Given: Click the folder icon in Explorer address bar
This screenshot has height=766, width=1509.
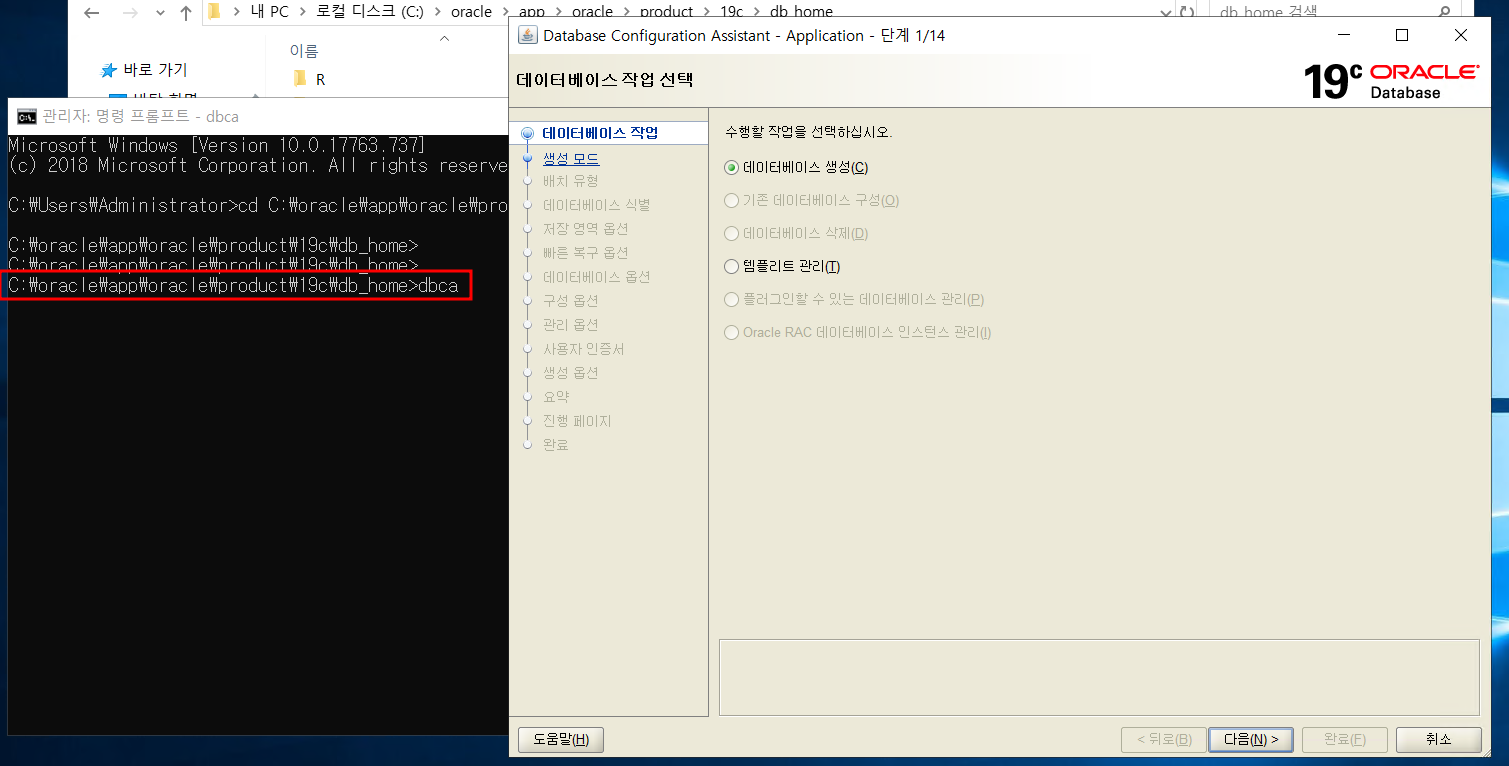Looking at the screenshot, I should click(214, 12).
